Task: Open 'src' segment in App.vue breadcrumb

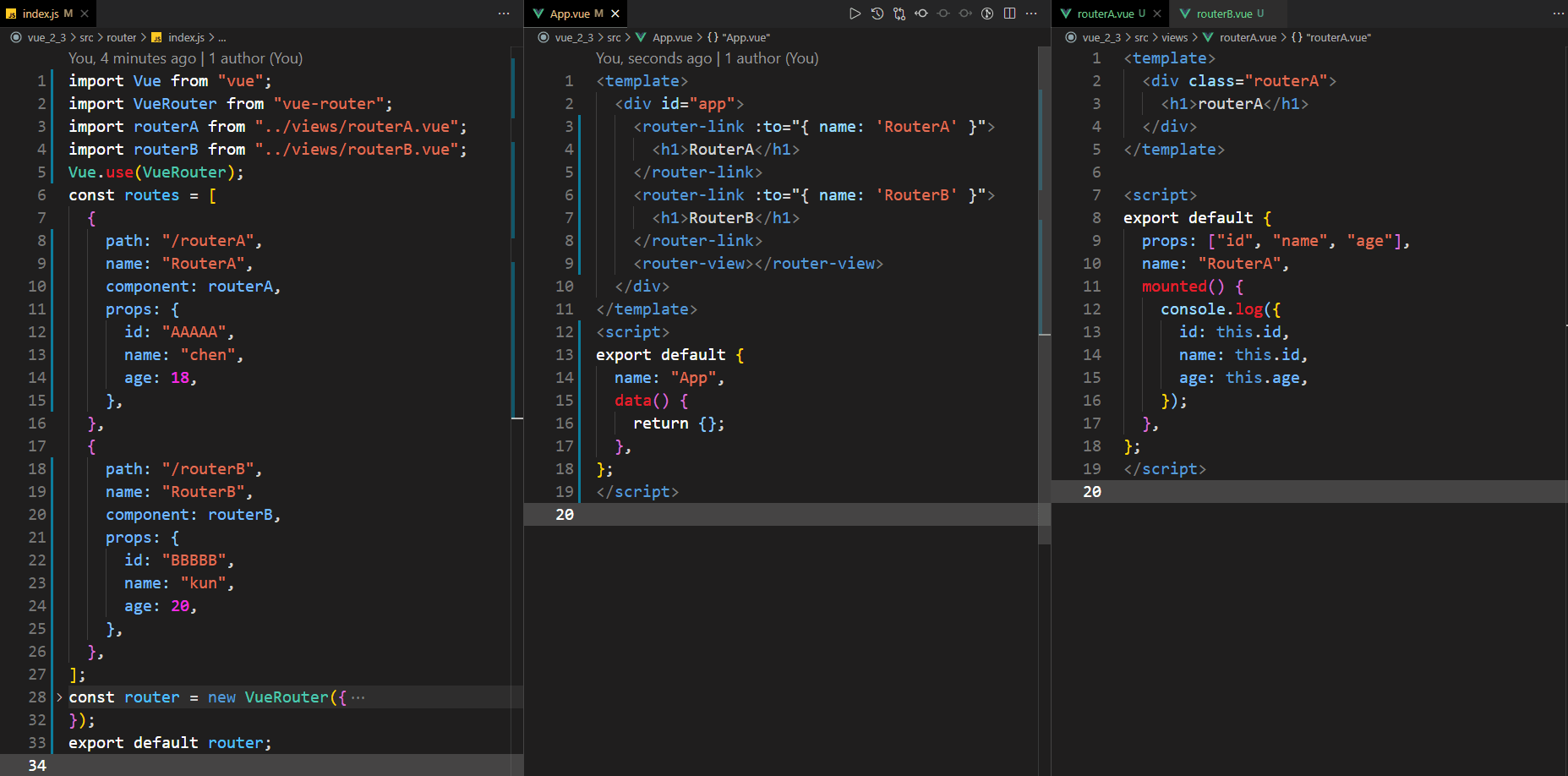Action: pos(614,37)
